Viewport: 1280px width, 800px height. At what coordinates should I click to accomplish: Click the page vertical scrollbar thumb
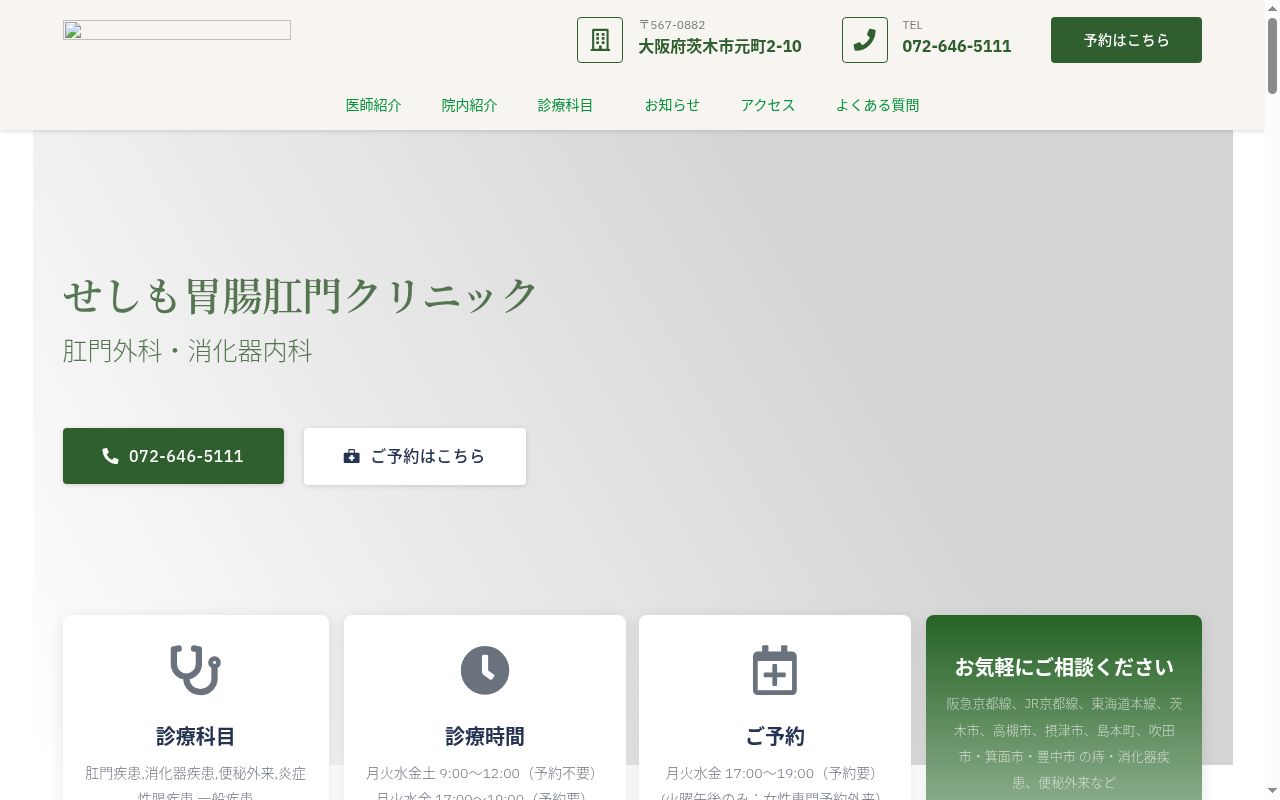click(1272, 55)
